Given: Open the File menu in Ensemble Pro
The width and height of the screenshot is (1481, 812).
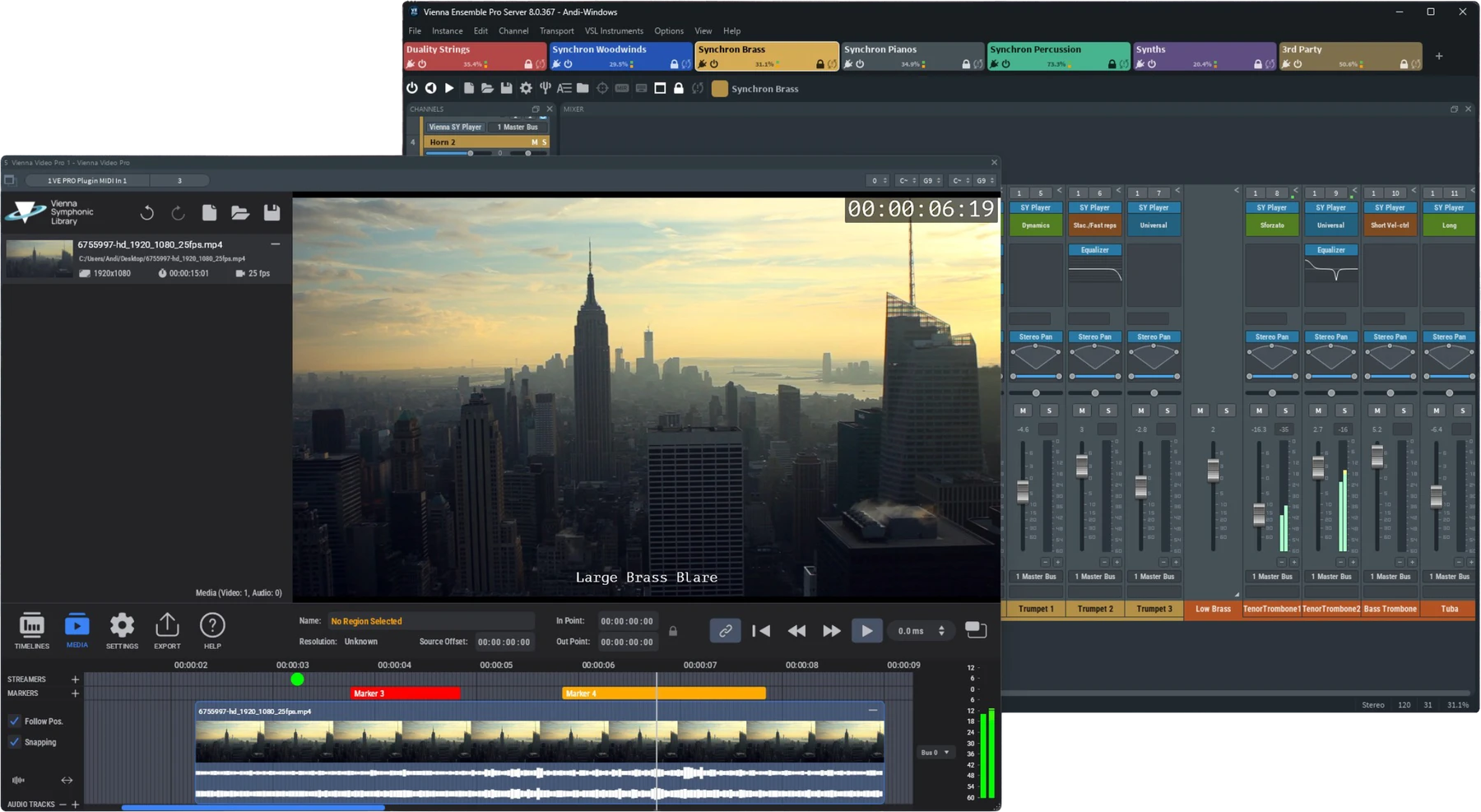Looking at the screenshot, I should [x=415, y=31].
